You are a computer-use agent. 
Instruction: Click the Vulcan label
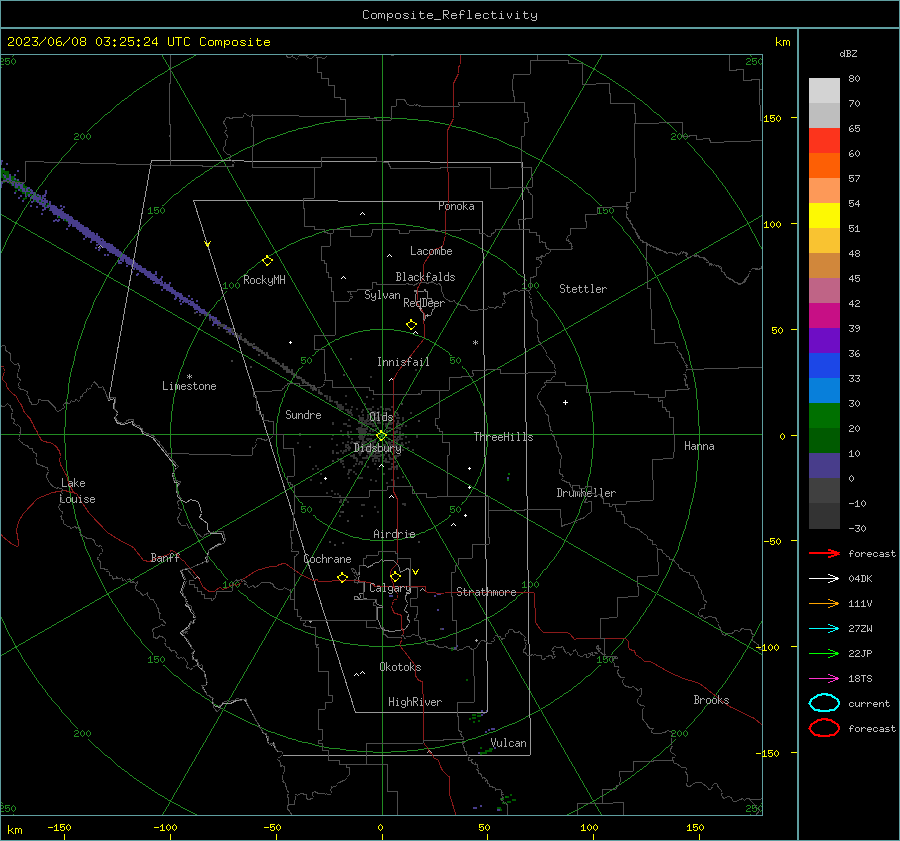[x=508, y=743]
